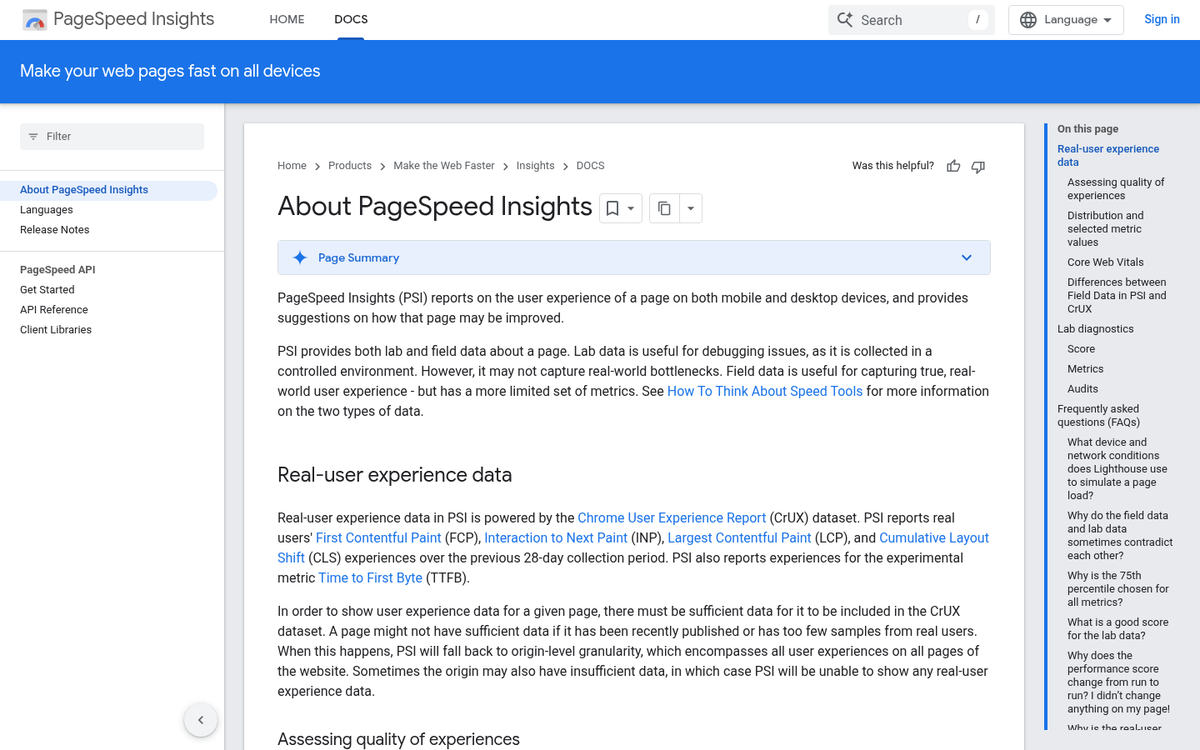This screenshot has width=1200, height=750.
Task: Switch to the HOME tab
Action: pyautogui.click(x=287, y=19)
